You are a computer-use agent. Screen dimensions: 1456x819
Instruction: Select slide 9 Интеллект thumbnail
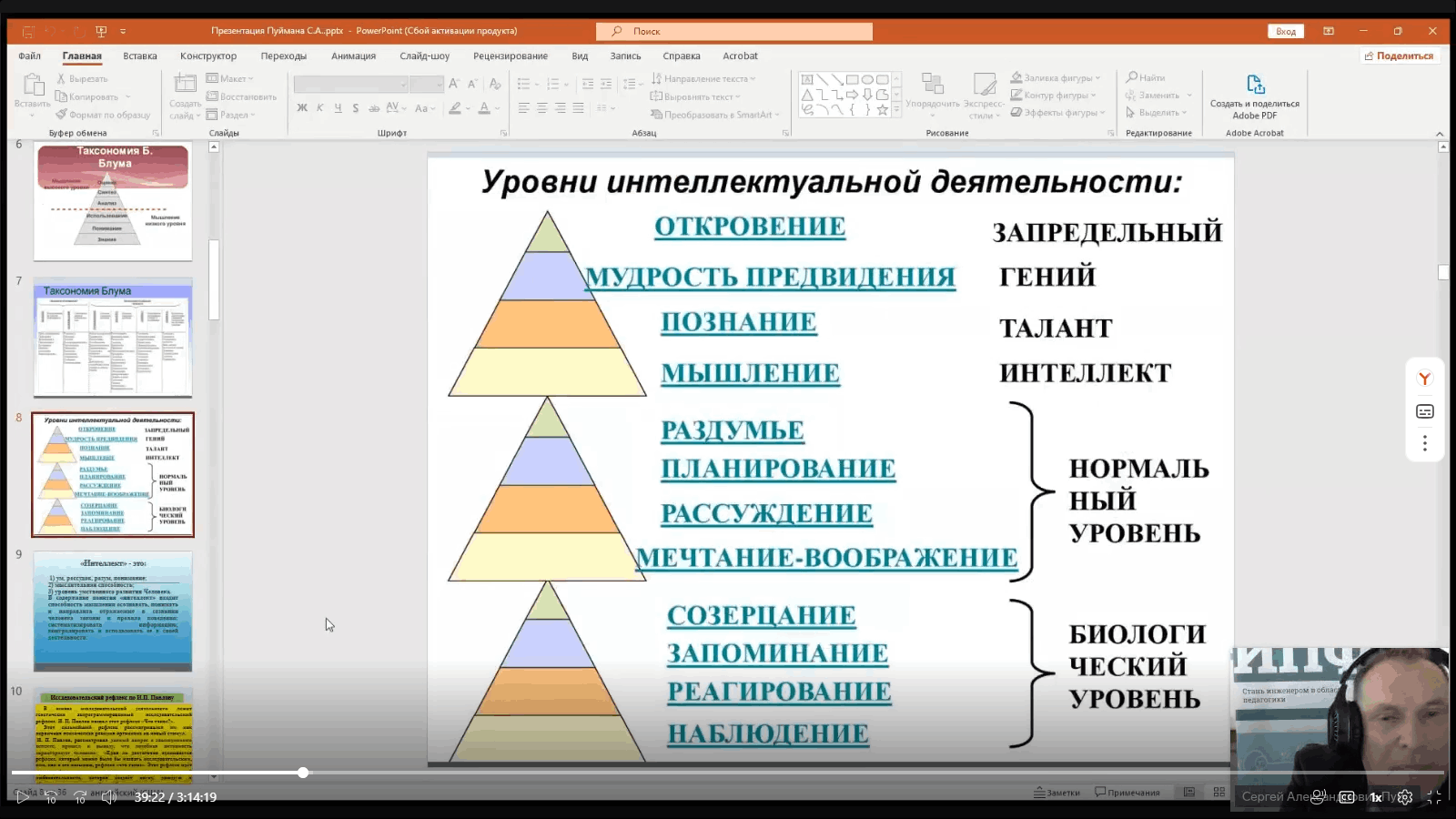113,612
